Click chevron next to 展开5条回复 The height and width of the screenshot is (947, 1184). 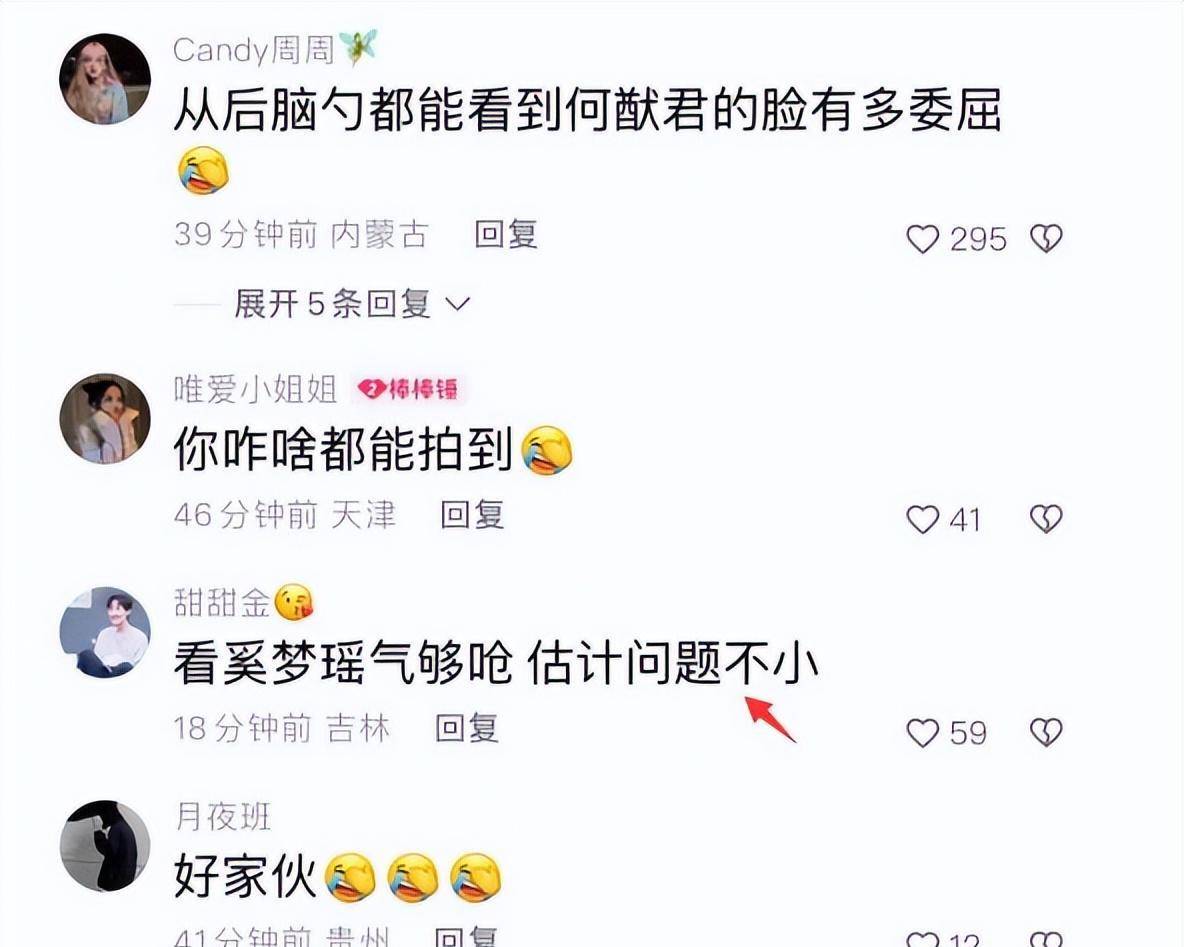click(x=458, y=304)
